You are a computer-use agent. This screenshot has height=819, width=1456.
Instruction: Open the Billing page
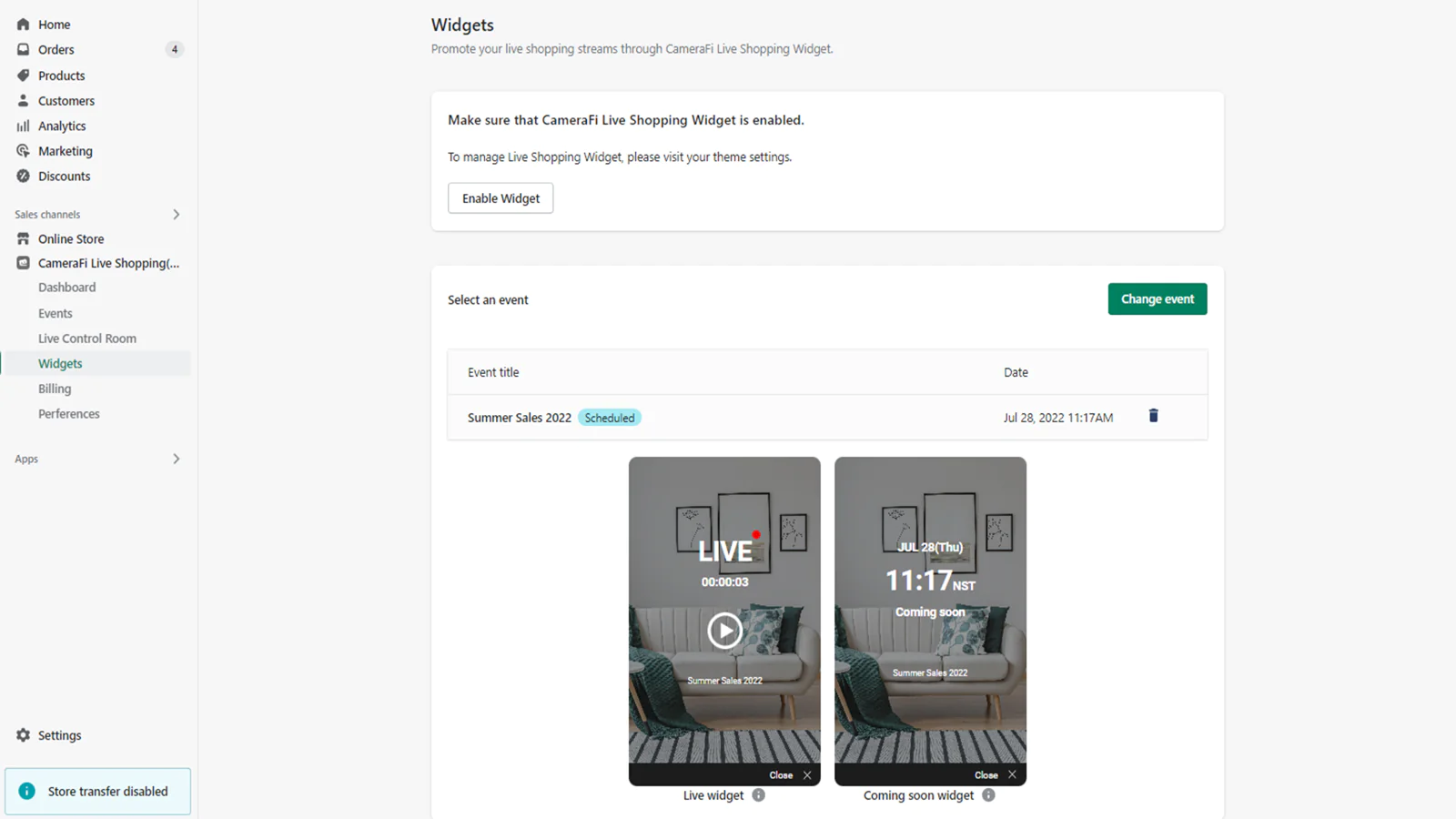point(55,389)
